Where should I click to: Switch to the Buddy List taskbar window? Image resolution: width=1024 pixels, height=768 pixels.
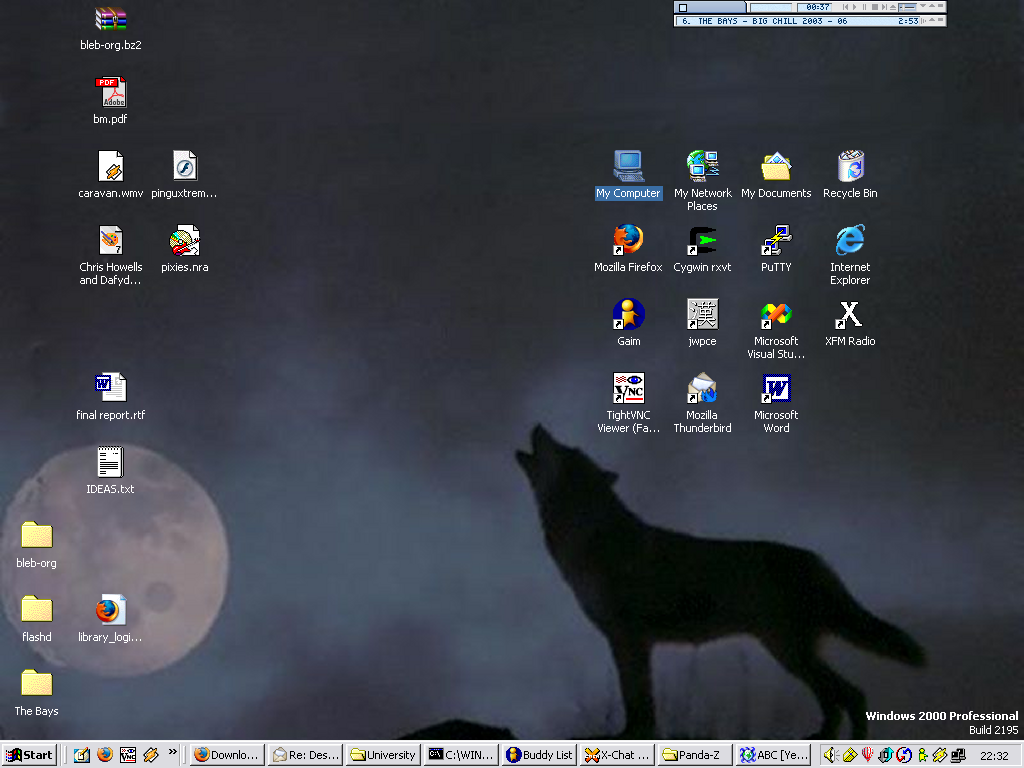[x=540, y=755]
